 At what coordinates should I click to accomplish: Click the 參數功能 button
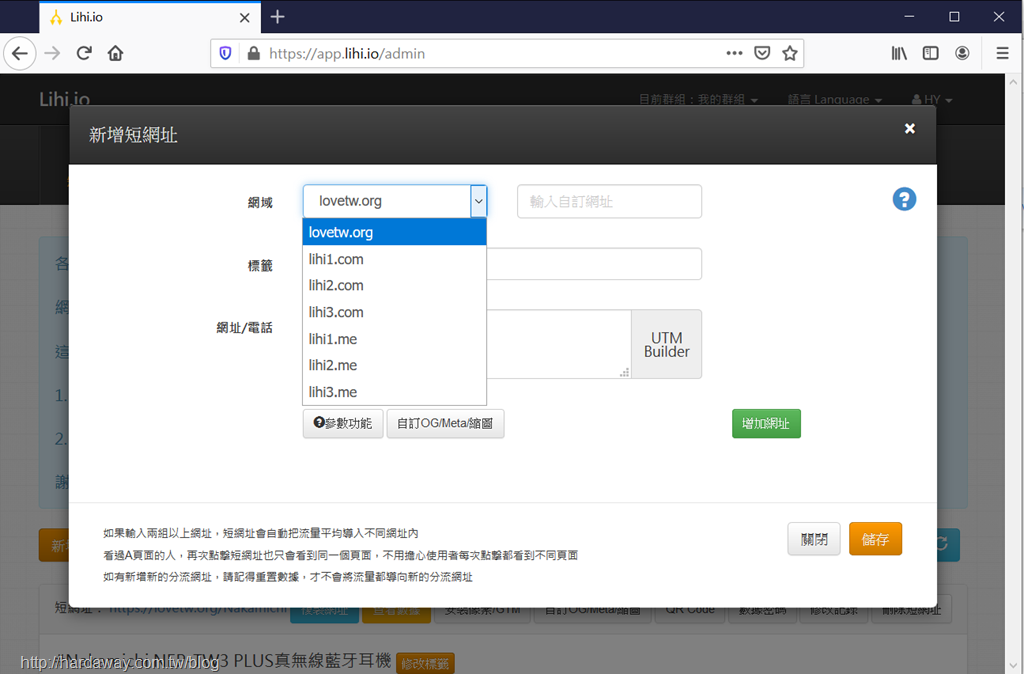(343, 423)
